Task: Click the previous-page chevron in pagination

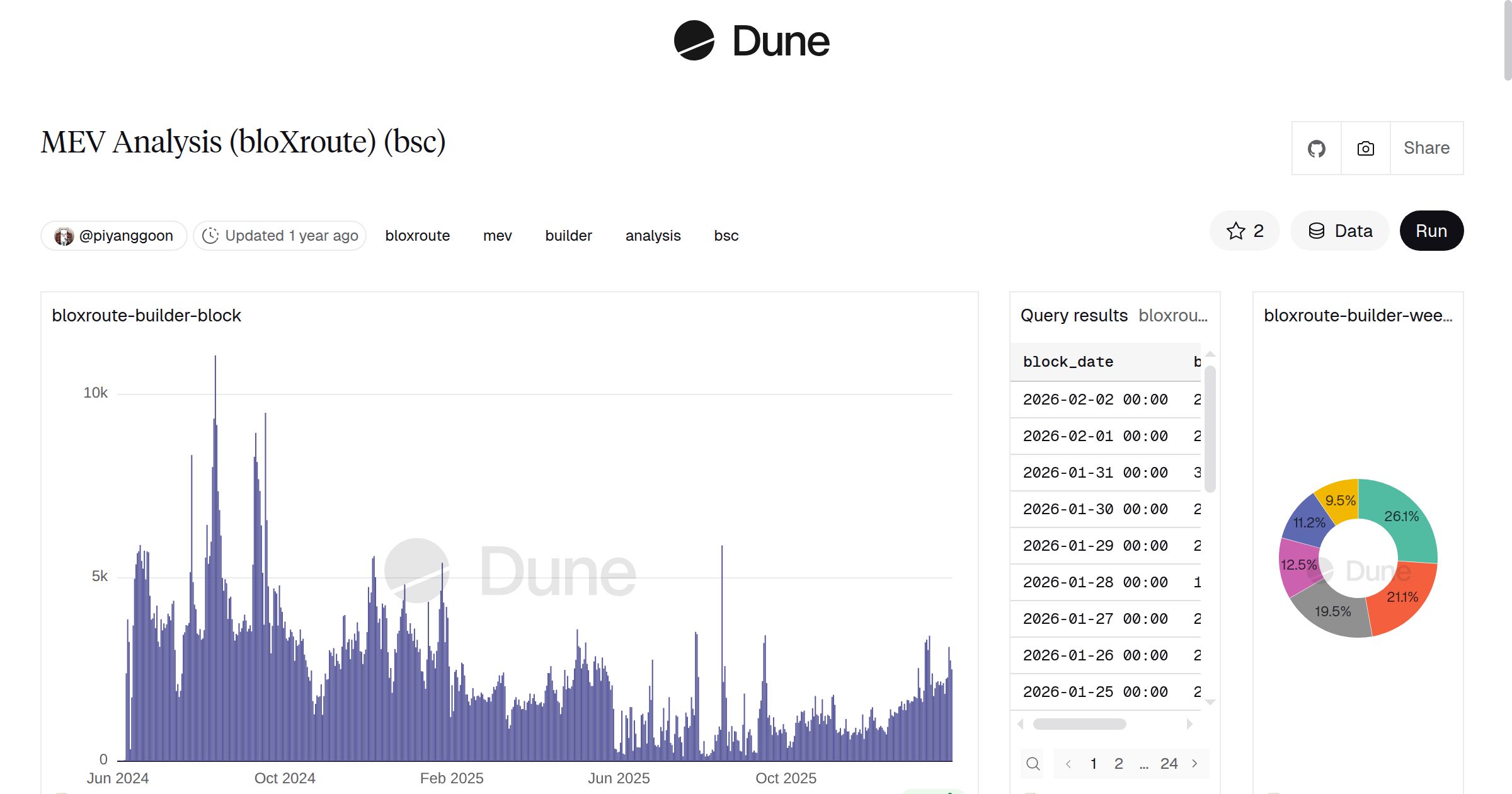Action: point(1068,763)
